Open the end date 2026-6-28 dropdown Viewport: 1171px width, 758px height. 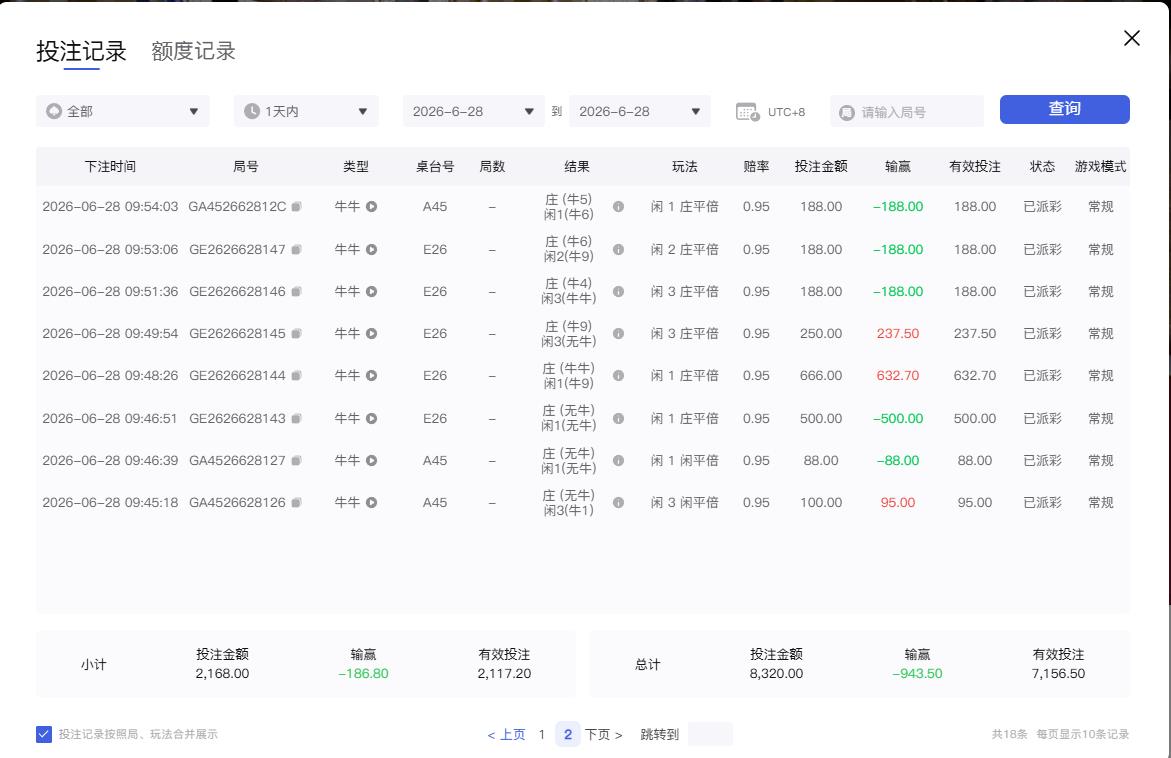pyautogui.click(x=640, y=111)
